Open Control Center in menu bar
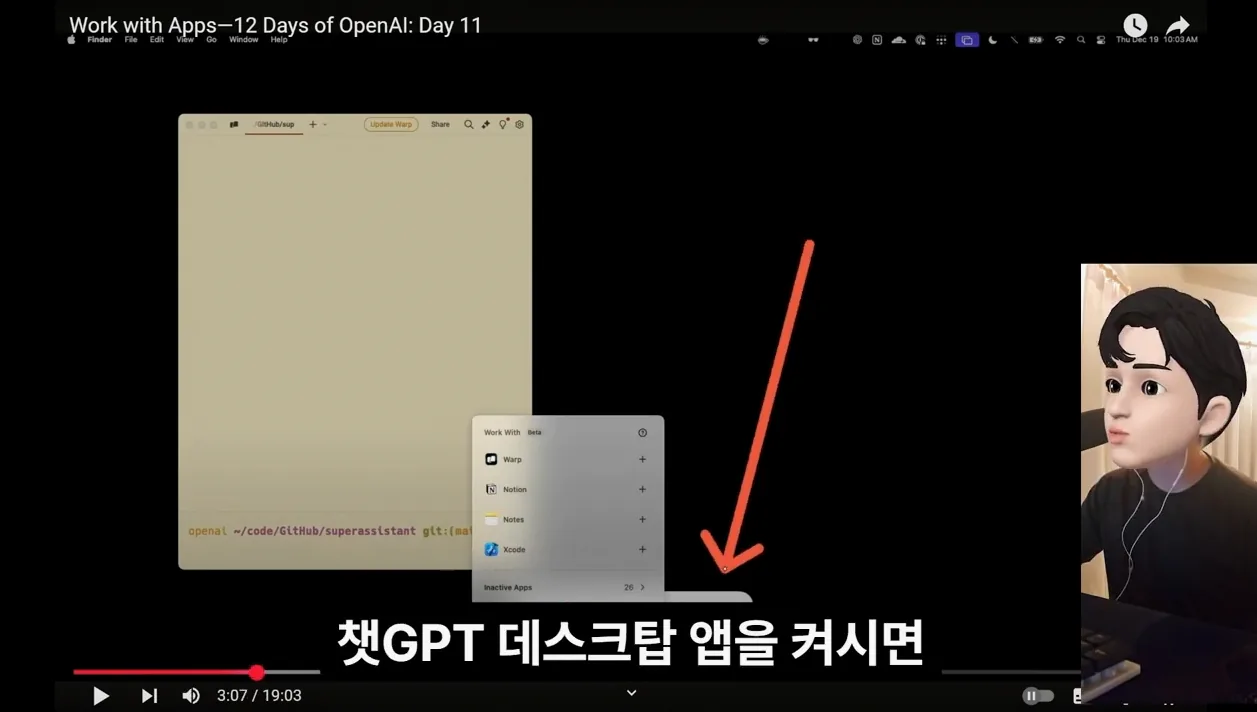Viewport: 1257px width, 712px height. [x=1101, y=40]
